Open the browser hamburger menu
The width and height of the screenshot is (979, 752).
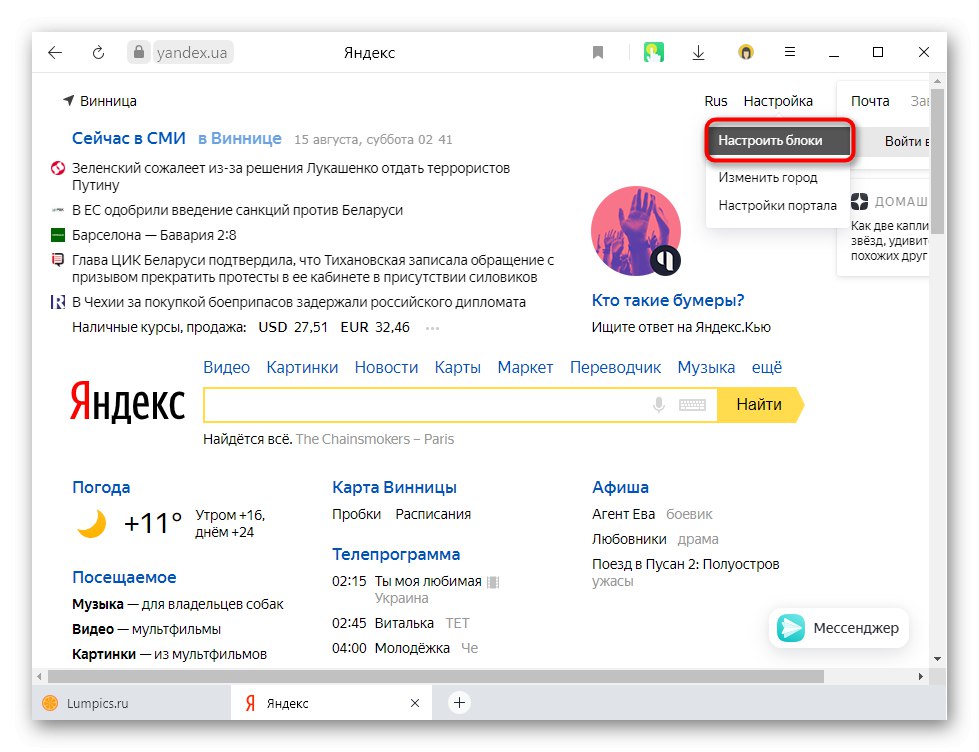coord(789,51)
